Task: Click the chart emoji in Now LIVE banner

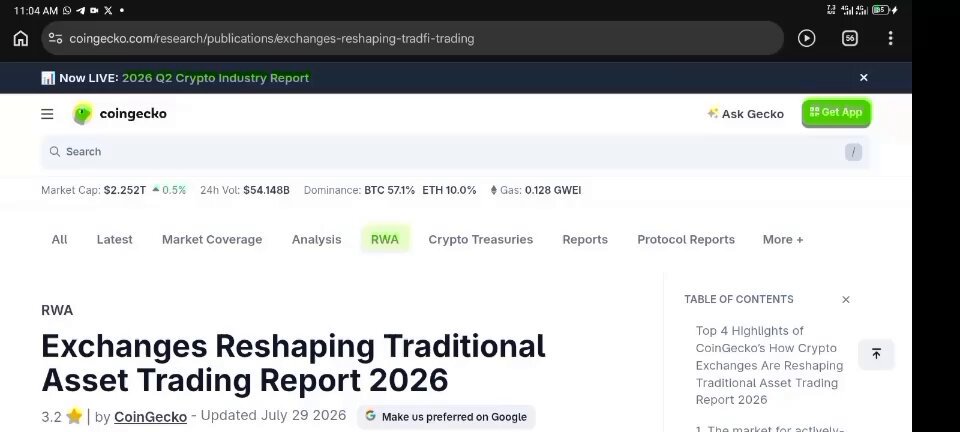Action: tap(48, 78)
